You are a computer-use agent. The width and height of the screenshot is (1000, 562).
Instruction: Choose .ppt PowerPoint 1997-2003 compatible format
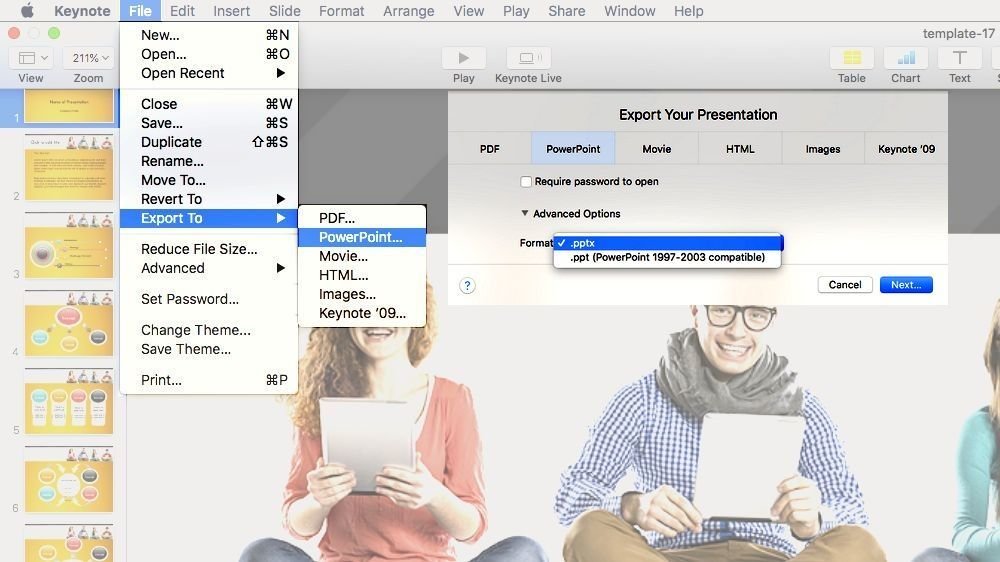point(668,257)
